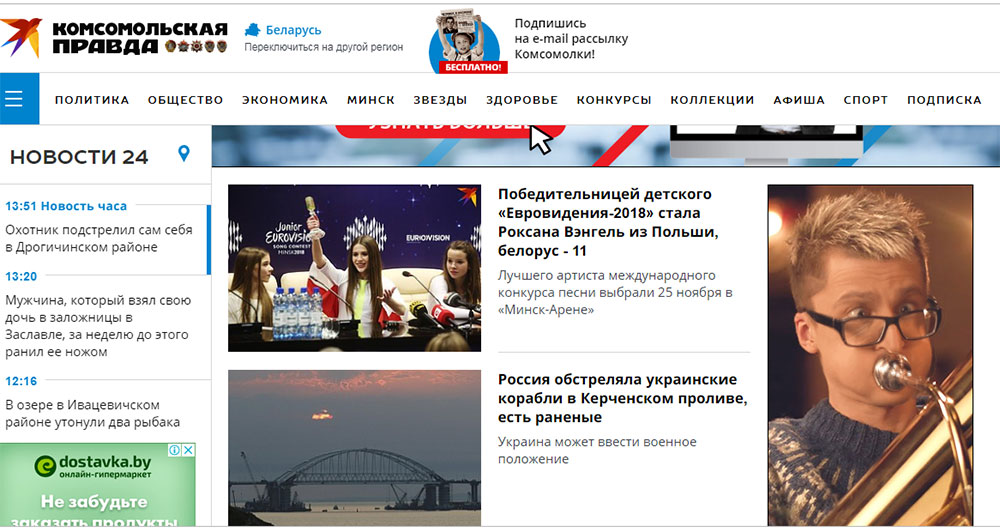Close the dostavka.by ad
Screen dimensions: 1000x532
[x=189, y=450]
